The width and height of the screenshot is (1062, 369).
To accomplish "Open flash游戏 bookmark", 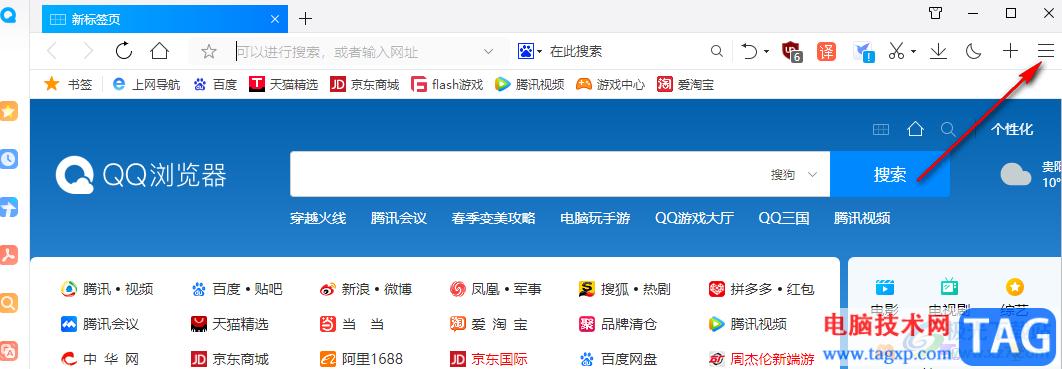I will (x=447, y=85).
